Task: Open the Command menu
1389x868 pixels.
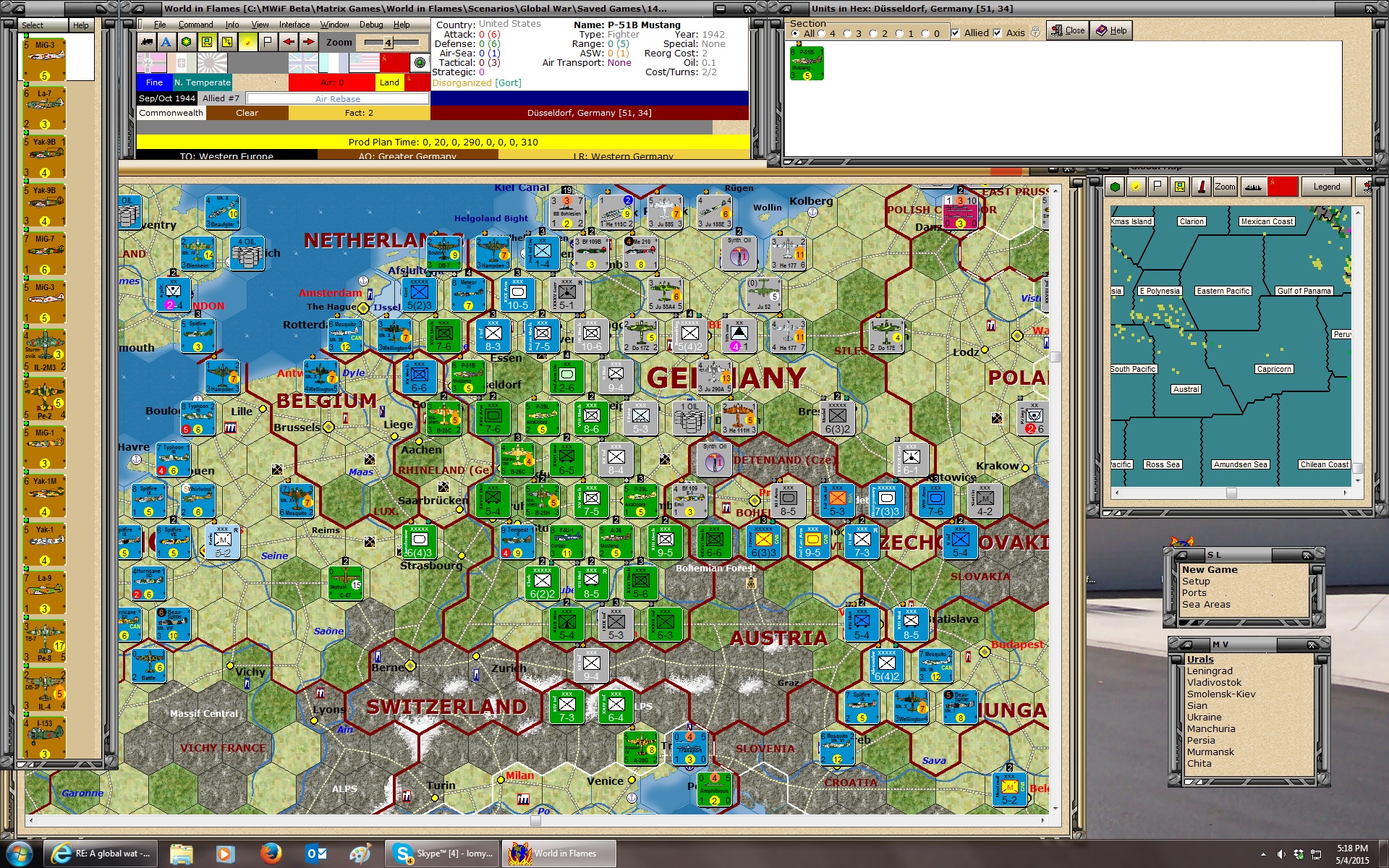Action: click(x=195, y=25)
